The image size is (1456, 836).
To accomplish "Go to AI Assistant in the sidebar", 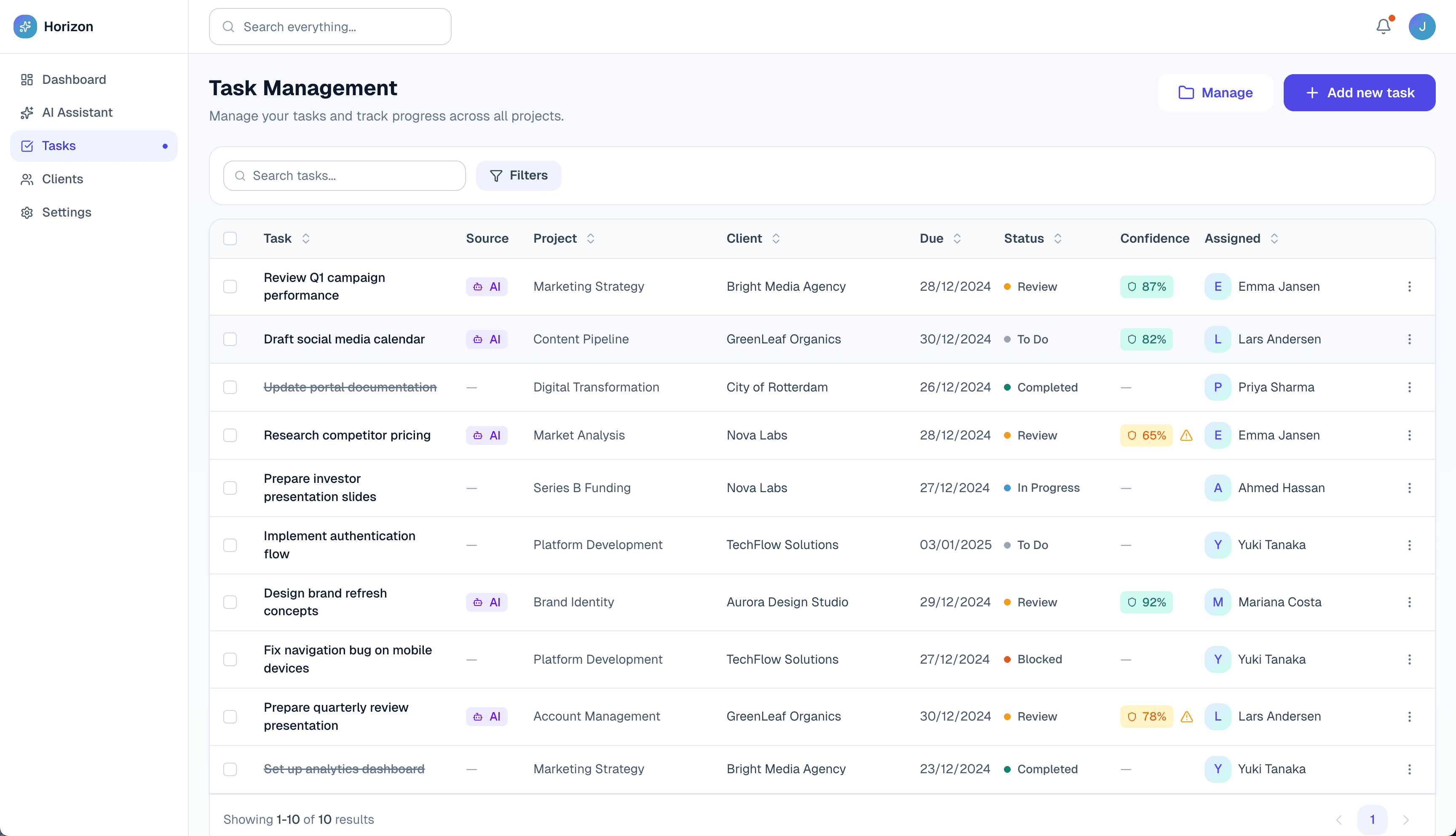I will pyautogui.click(x=77, y=113).
